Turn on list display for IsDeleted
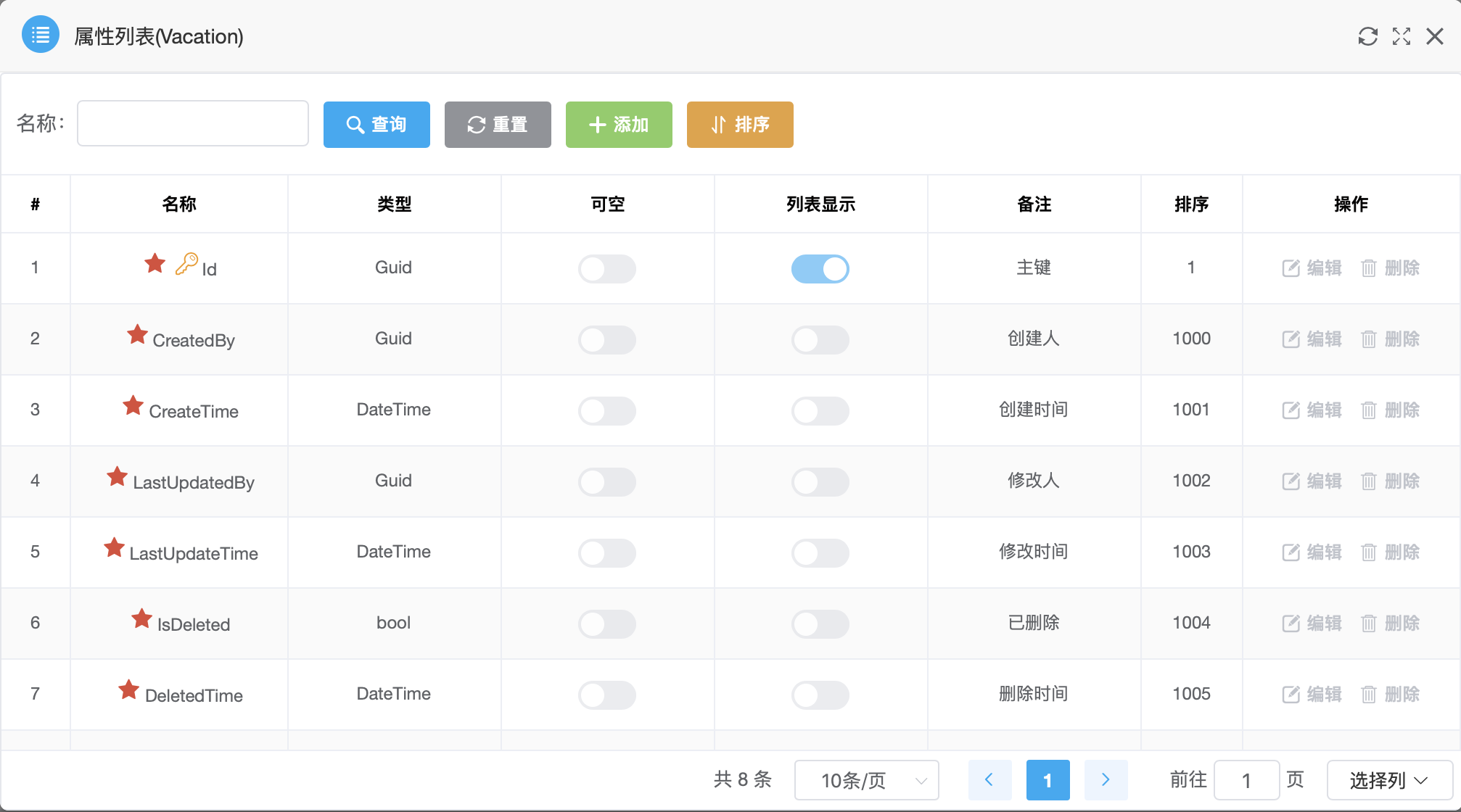The height and width of the screenshot is (812, 1461). pos(820,624)
